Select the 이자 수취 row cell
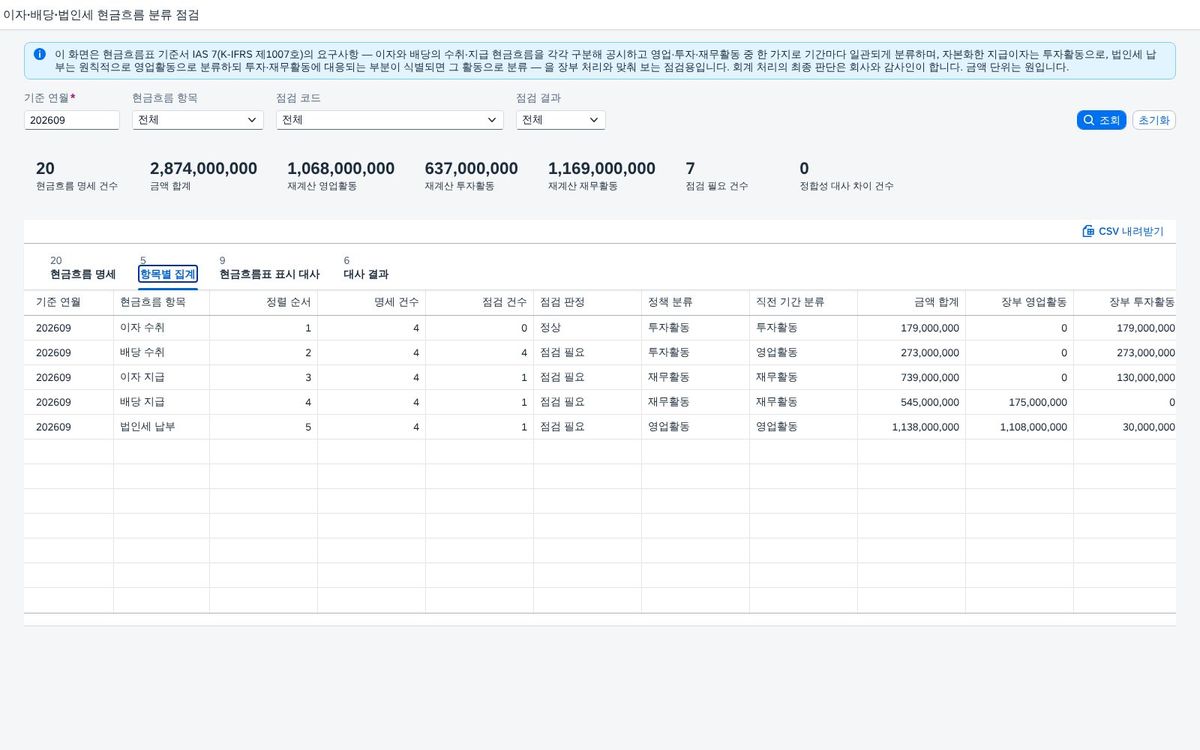The image size is (1200, 750). (161, 328)
